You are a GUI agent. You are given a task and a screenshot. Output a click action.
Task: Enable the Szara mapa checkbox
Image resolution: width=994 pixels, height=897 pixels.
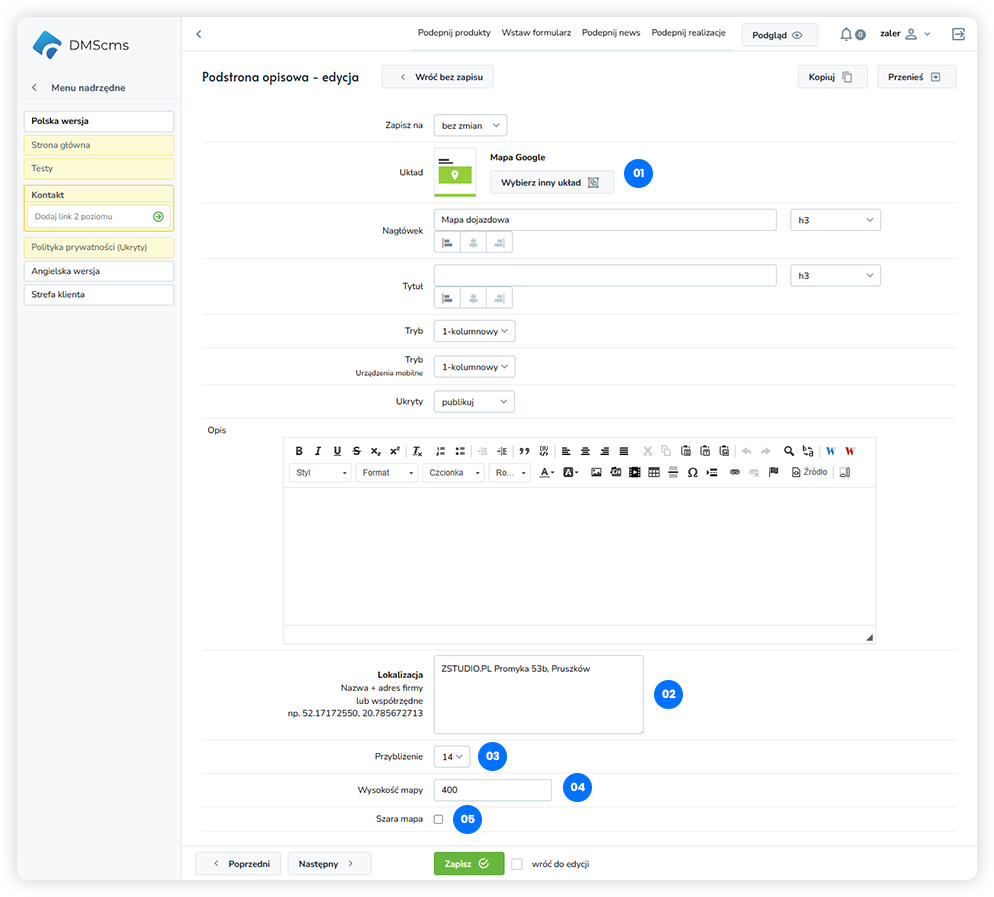[439, 819]
